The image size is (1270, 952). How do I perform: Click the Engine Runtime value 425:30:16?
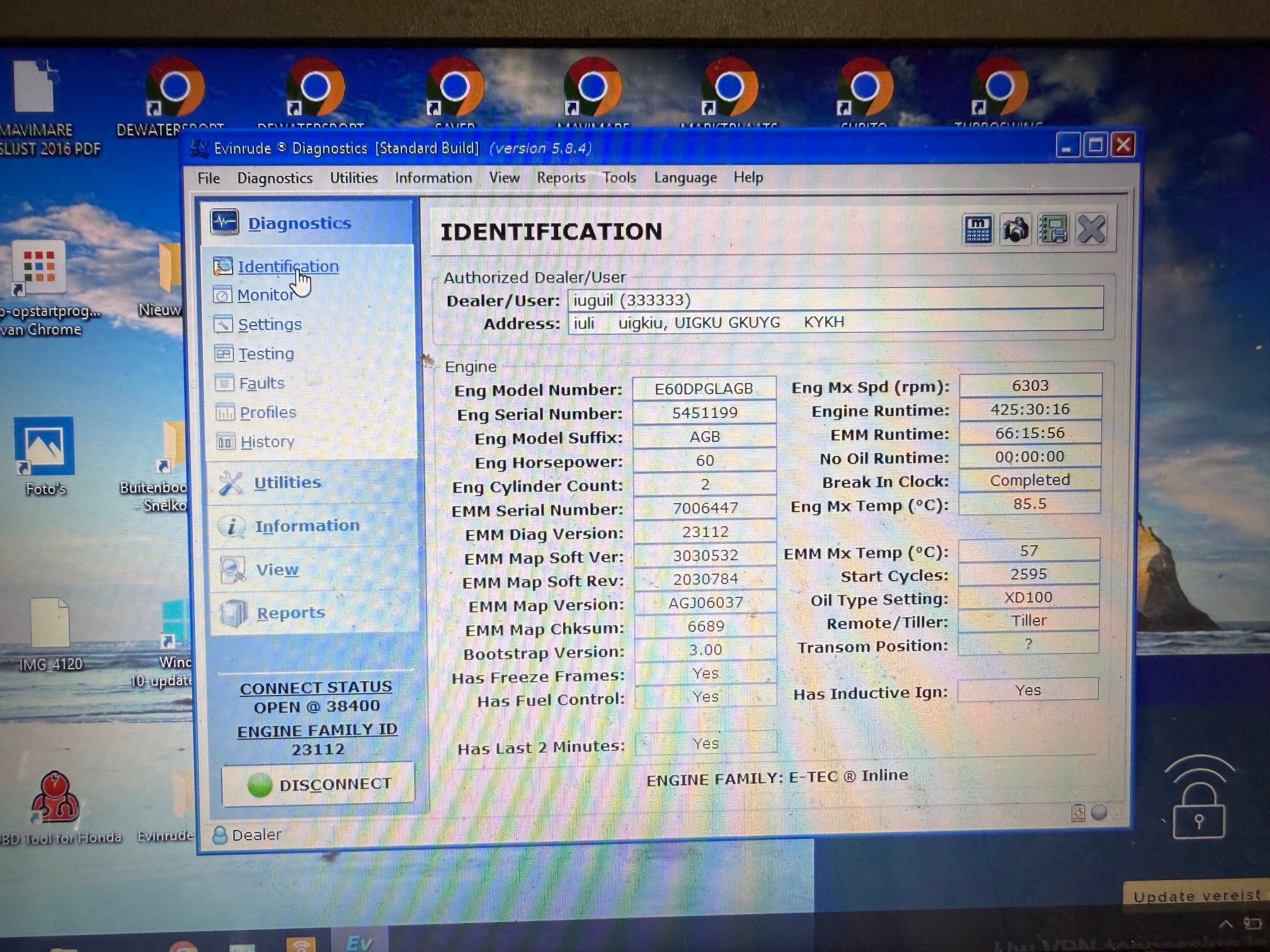click(x=1030, y=409)
